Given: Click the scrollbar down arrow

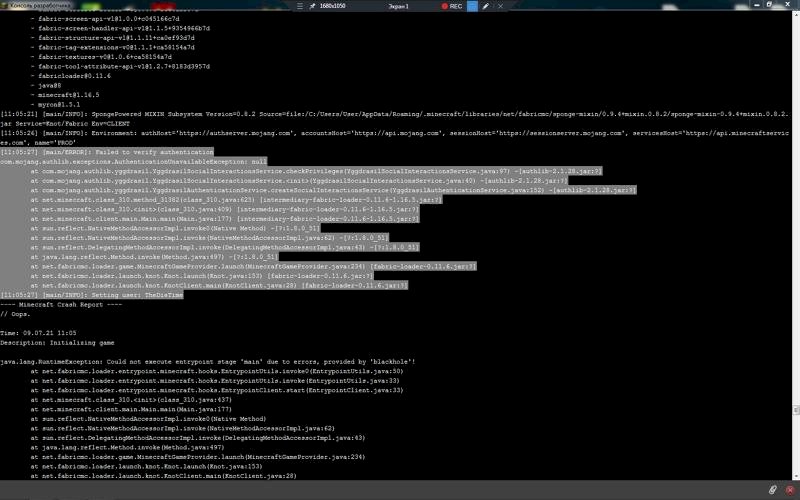Looking at the screenshot, I should 794,473.
